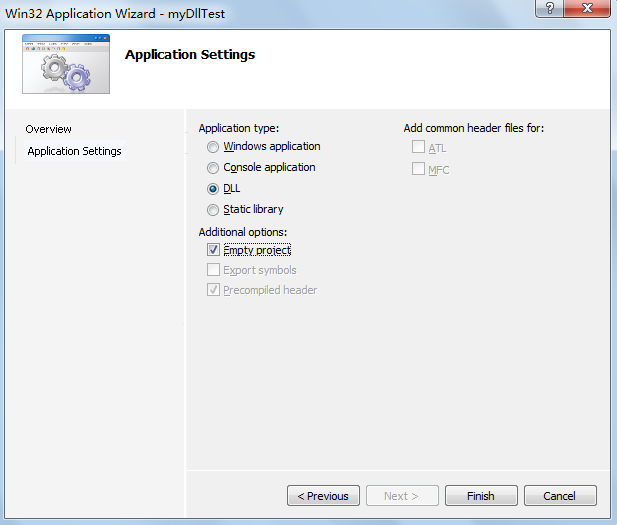Switch to Application Settings sidebar item
The width and height of the screenshot is (617, 525).
tap(74, 151)
